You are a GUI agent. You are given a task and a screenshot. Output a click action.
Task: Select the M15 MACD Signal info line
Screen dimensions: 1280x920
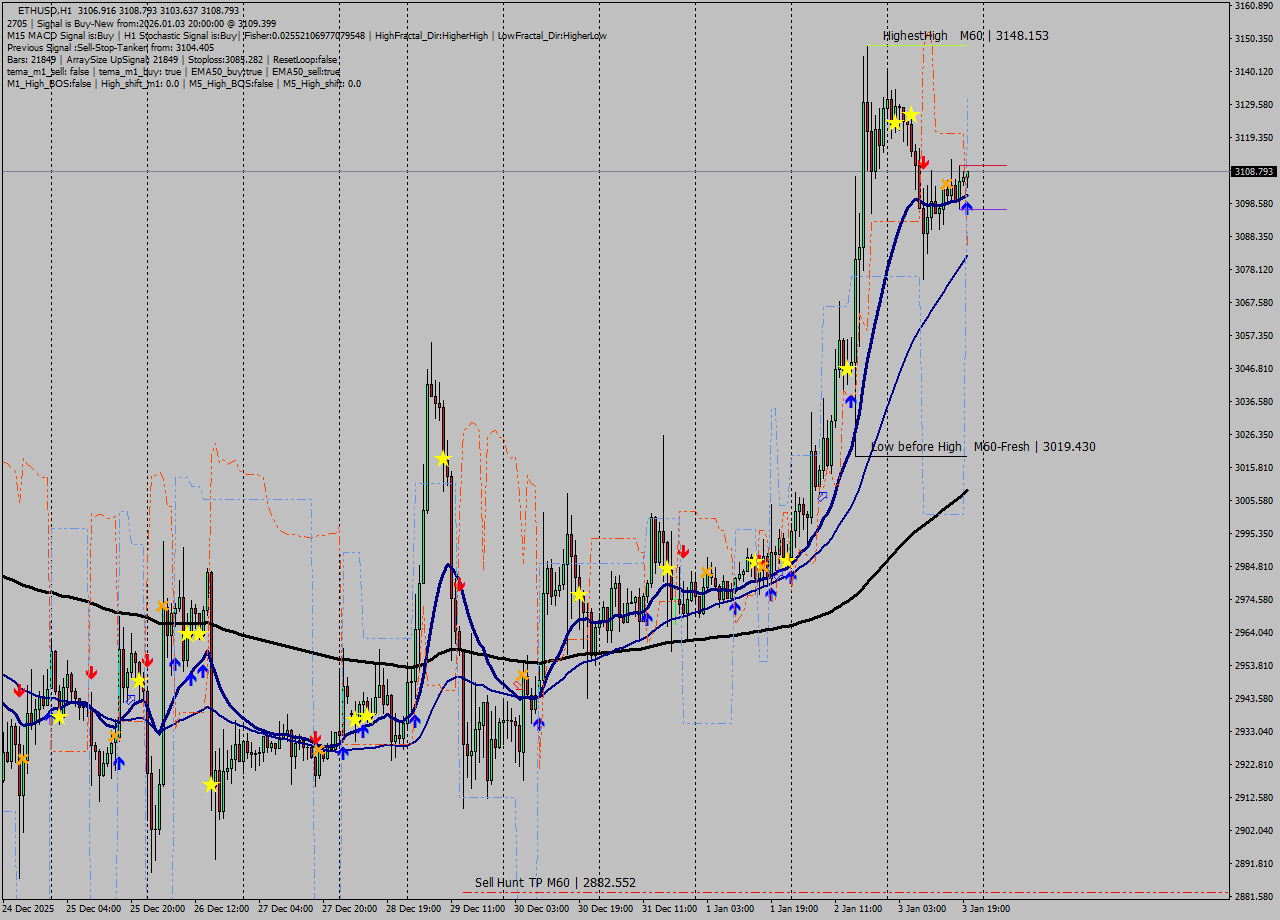click(x=60, y=35)
